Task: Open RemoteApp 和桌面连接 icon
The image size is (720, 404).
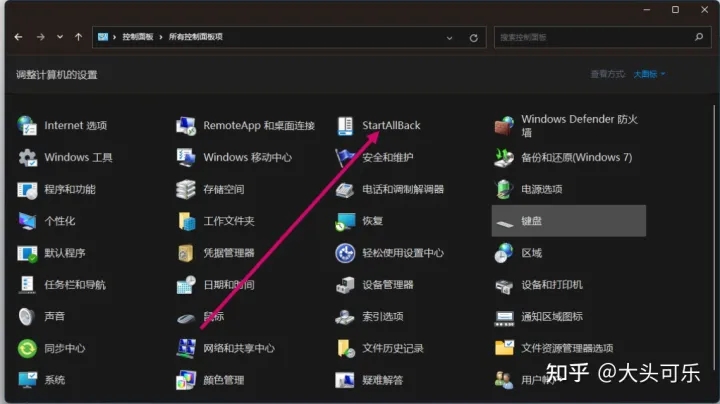Action: click(186, 125)
